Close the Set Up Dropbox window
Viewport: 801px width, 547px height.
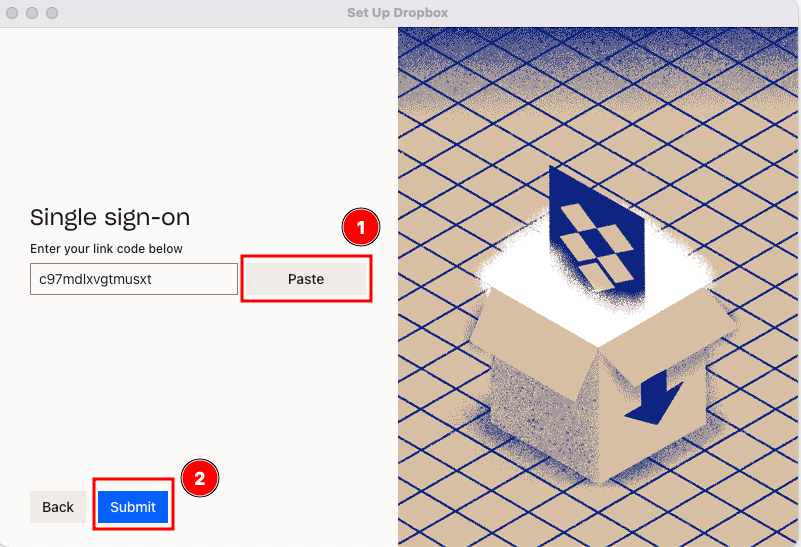(13, 13)
